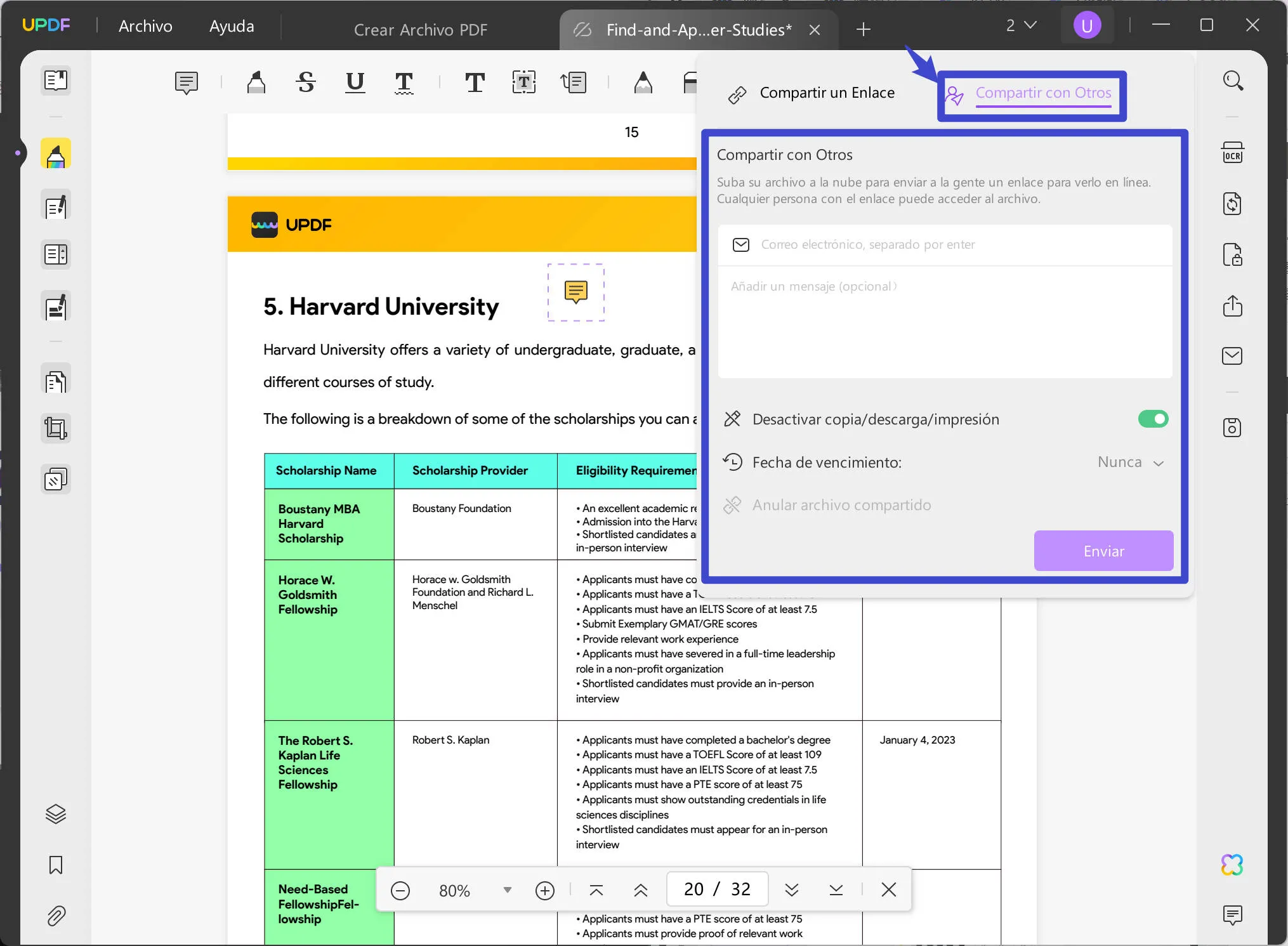Go to previous page arrow
1288x946 pixels.
641,890
